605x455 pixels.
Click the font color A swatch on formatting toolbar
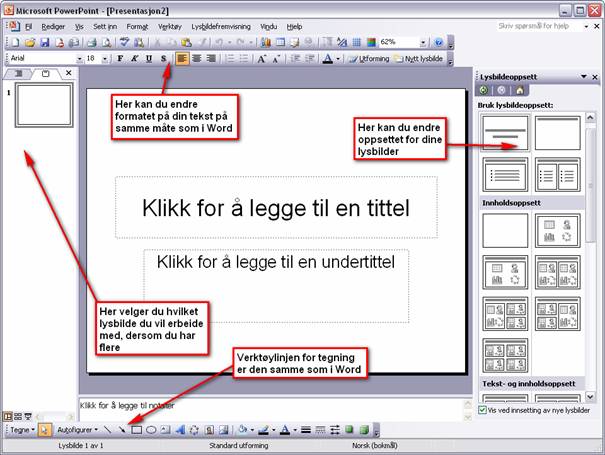(x=328, y=59)
